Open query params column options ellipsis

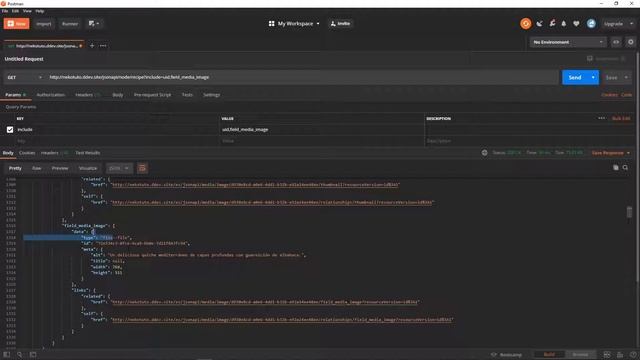[602, 118]
